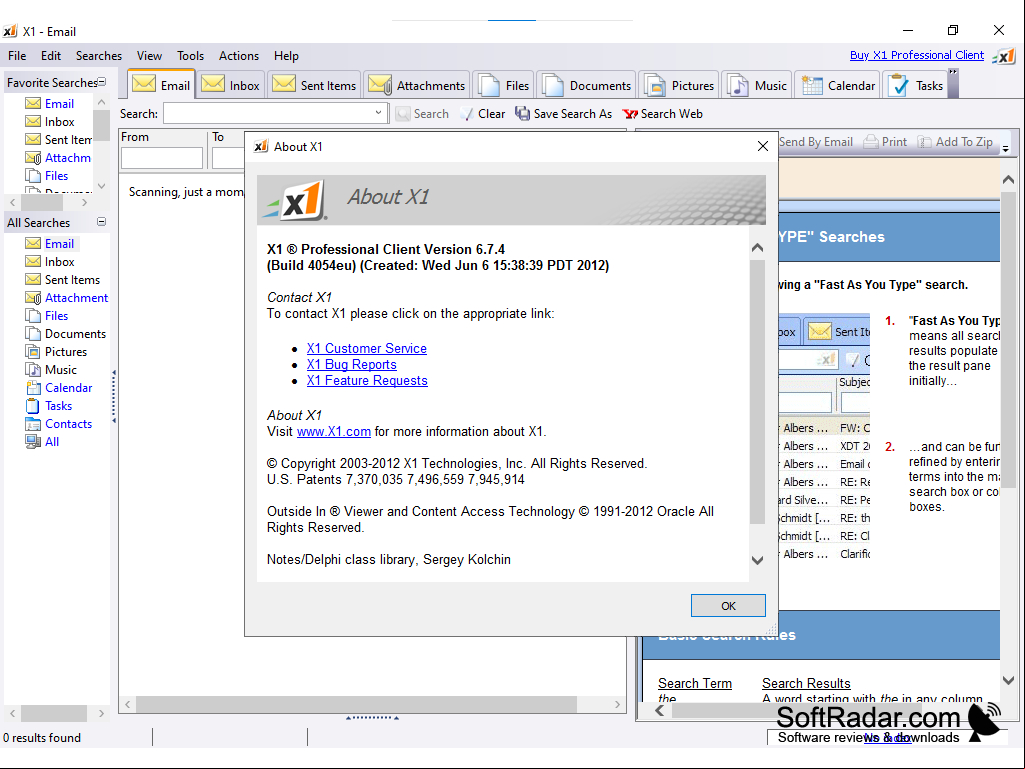Click left sidebar horizontal scroll right arrow
Screen dimensions: 1025x769
click(101, 713)
